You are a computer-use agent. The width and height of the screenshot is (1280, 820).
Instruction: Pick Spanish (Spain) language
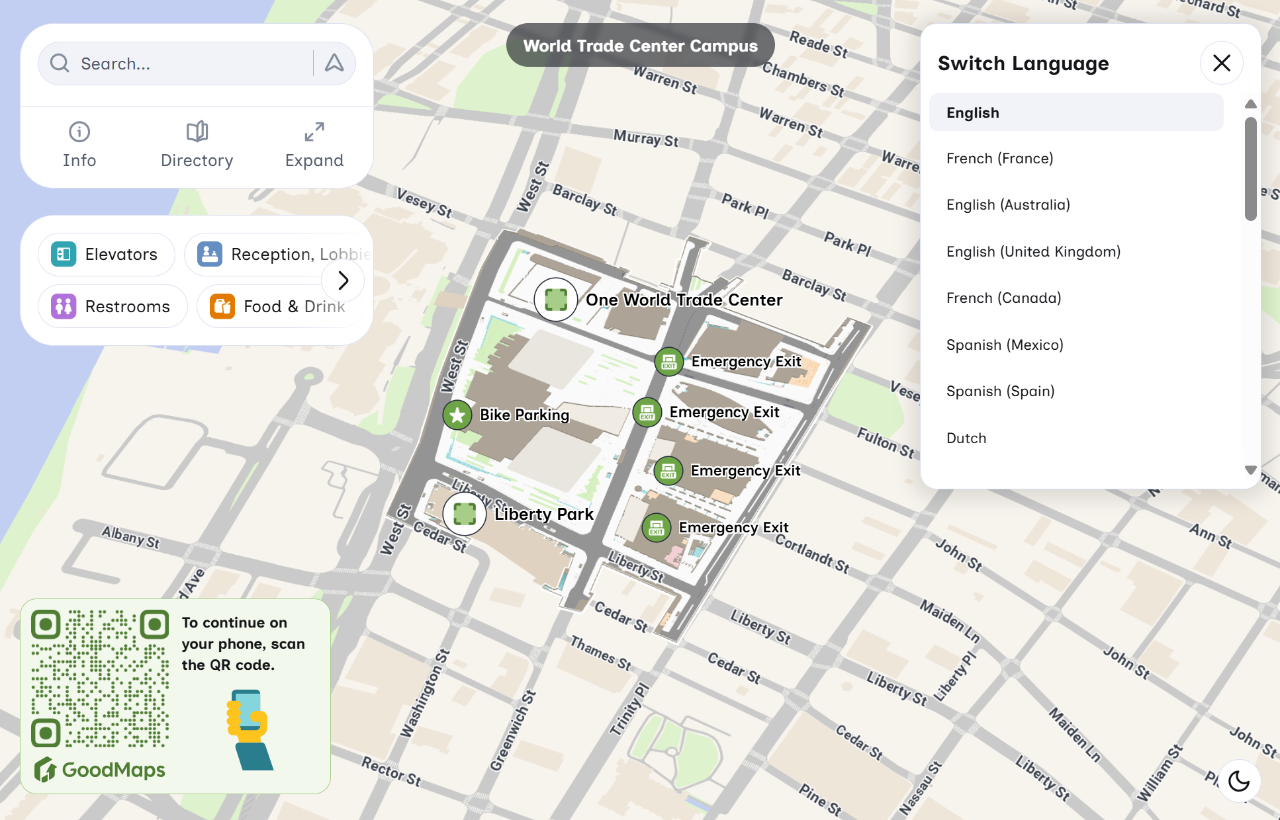pyautogui.click(x=1076, y=390)
